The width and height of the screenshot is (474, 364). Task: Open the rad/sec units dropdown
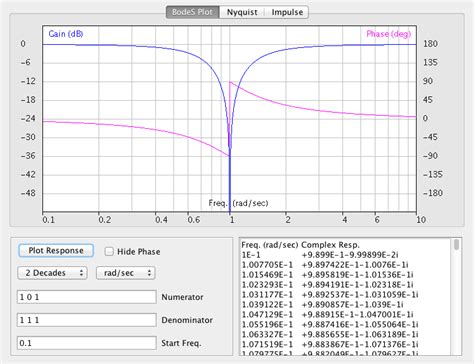(126, 273)
